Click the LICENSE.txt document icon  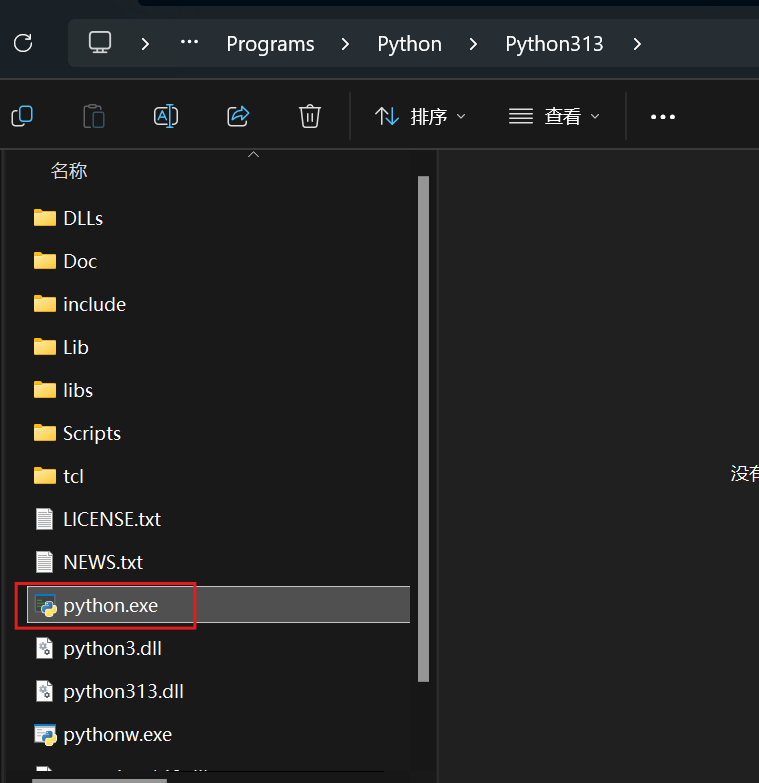[44, 519]
